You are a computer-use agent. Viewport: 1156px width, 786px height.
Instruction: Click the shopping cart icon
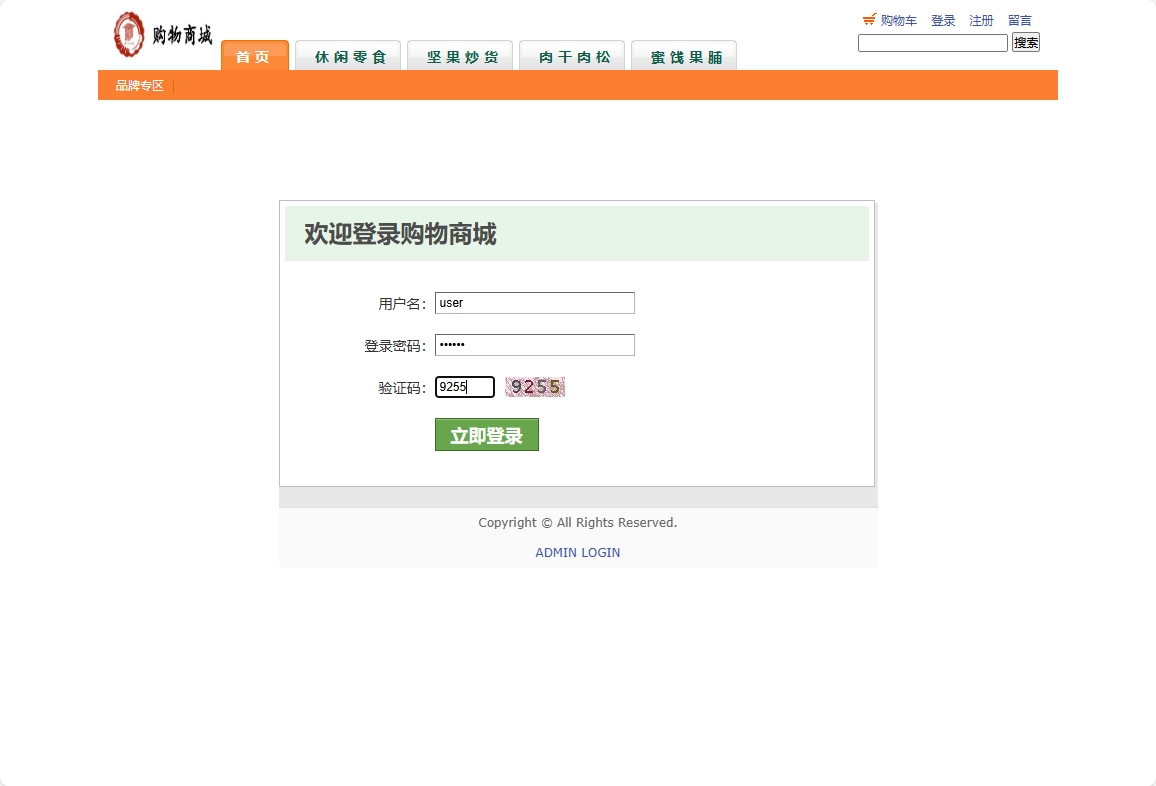(868, 18)
